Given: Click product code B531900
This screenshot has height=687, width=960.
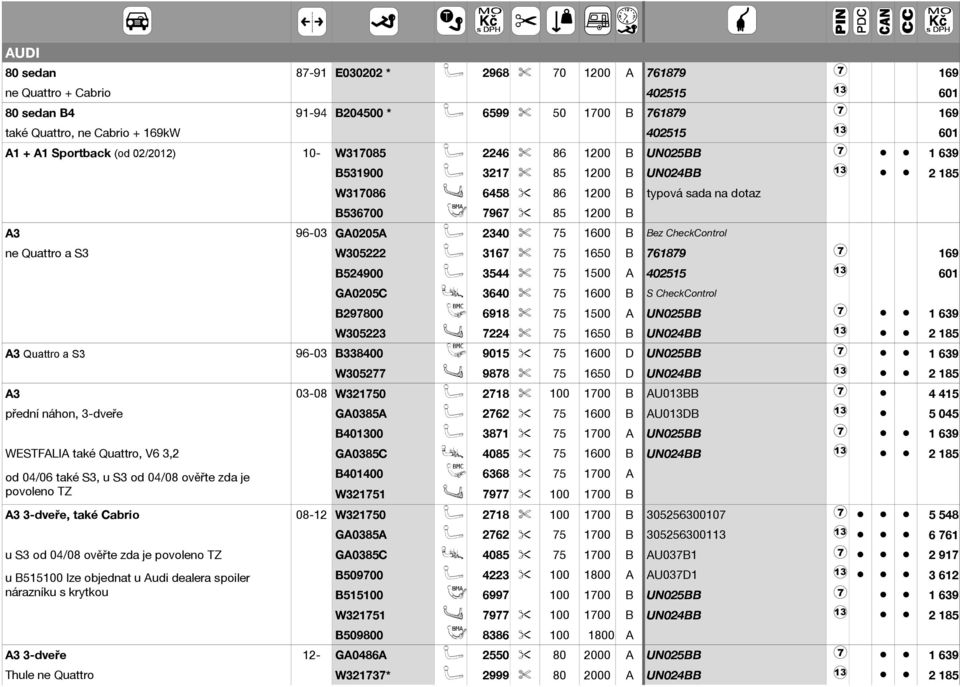Looking at the screenshot, I should [x=359, y=173].
